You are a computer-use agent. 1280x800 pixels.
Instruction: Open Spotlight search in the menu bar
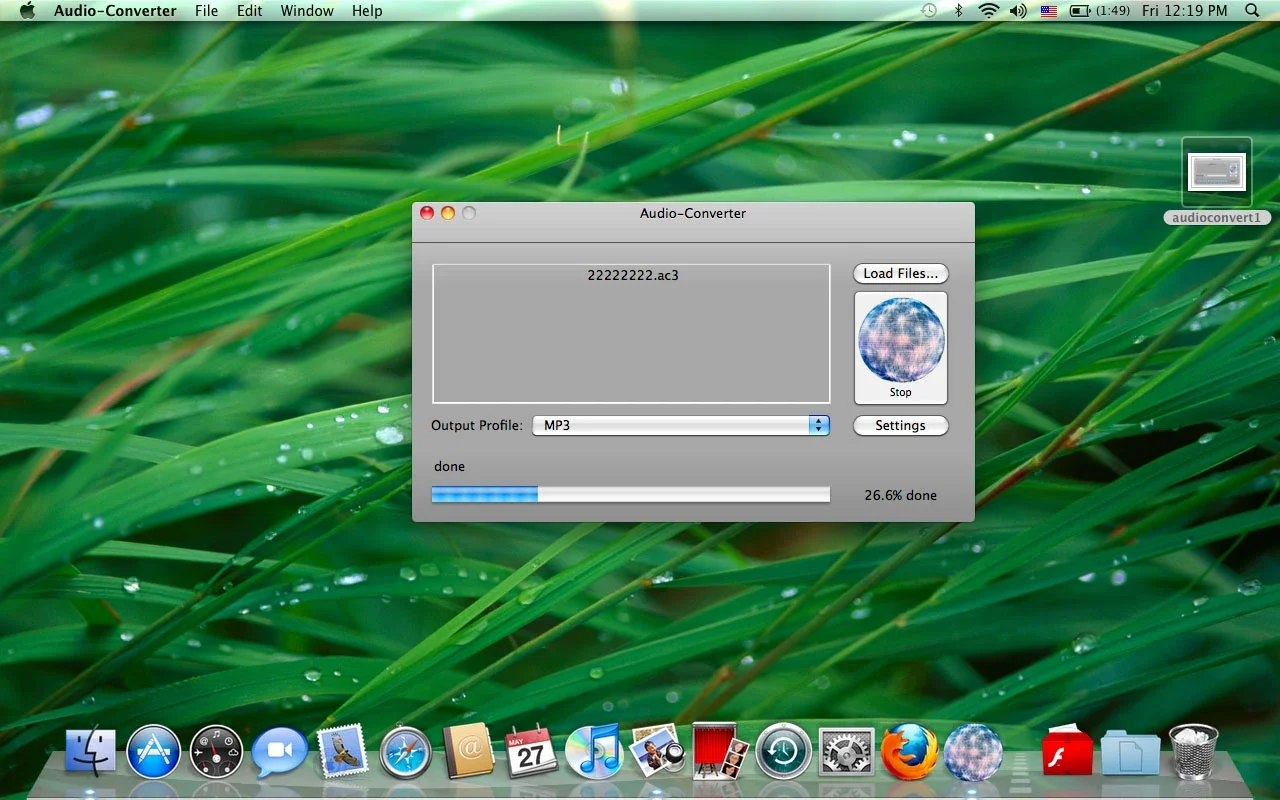(1252, 11)
